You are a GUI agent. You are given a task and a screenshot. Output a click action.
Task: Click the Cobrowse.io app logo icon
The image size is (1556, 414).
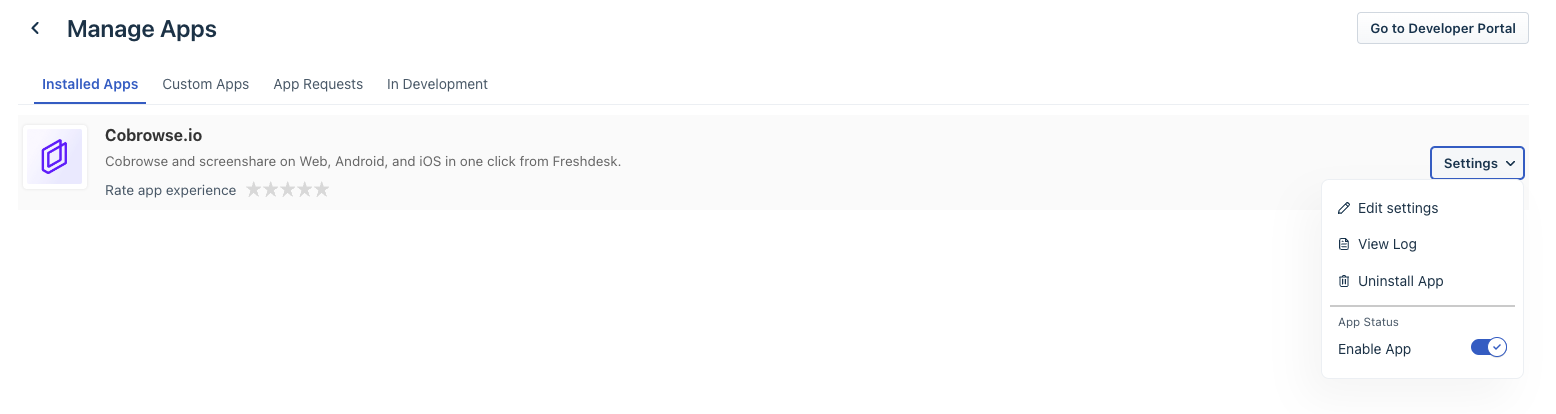[54, 157]
